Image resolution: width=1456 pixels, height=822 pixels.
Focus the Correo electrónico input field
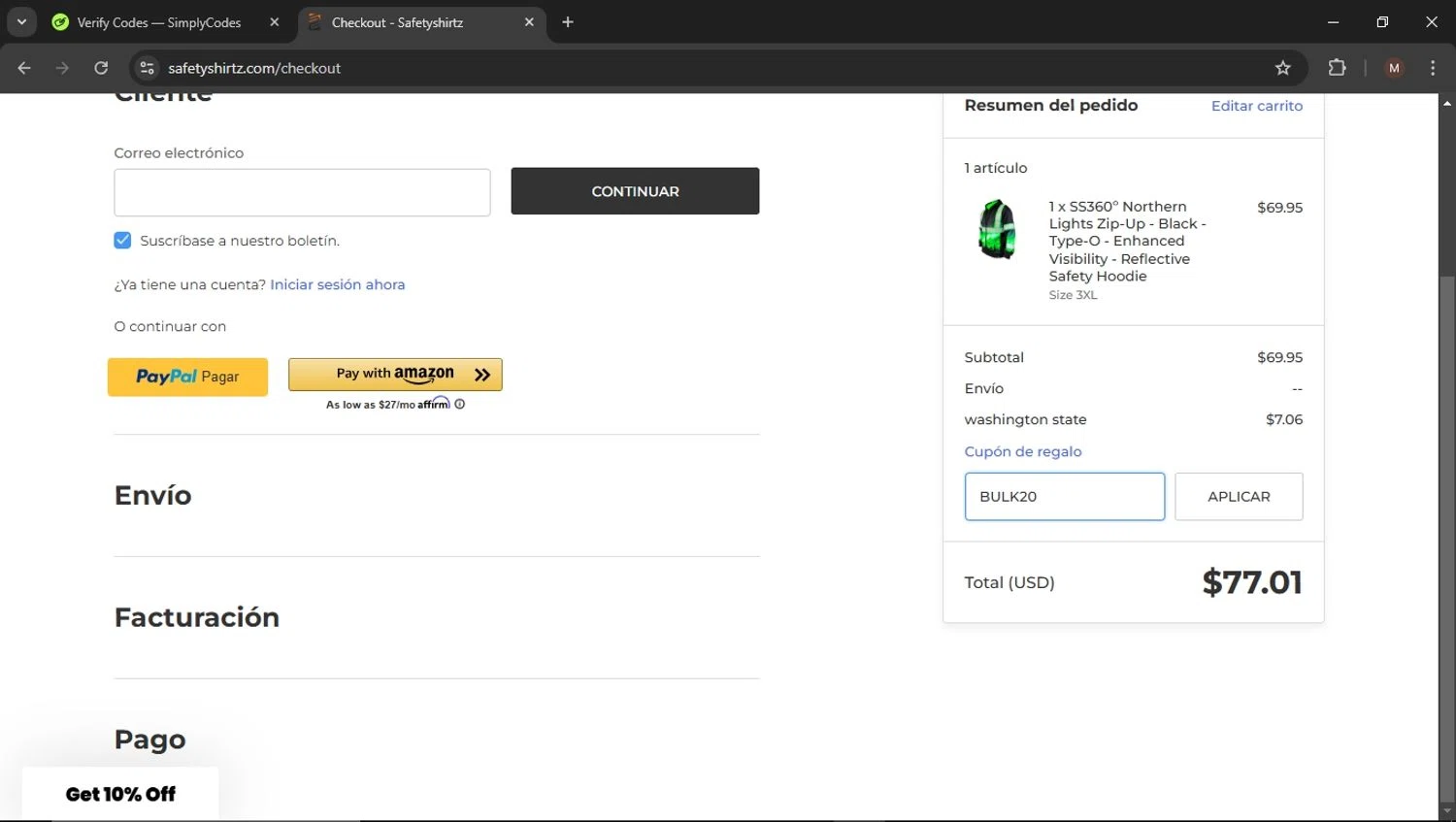[x=302, y=192]
